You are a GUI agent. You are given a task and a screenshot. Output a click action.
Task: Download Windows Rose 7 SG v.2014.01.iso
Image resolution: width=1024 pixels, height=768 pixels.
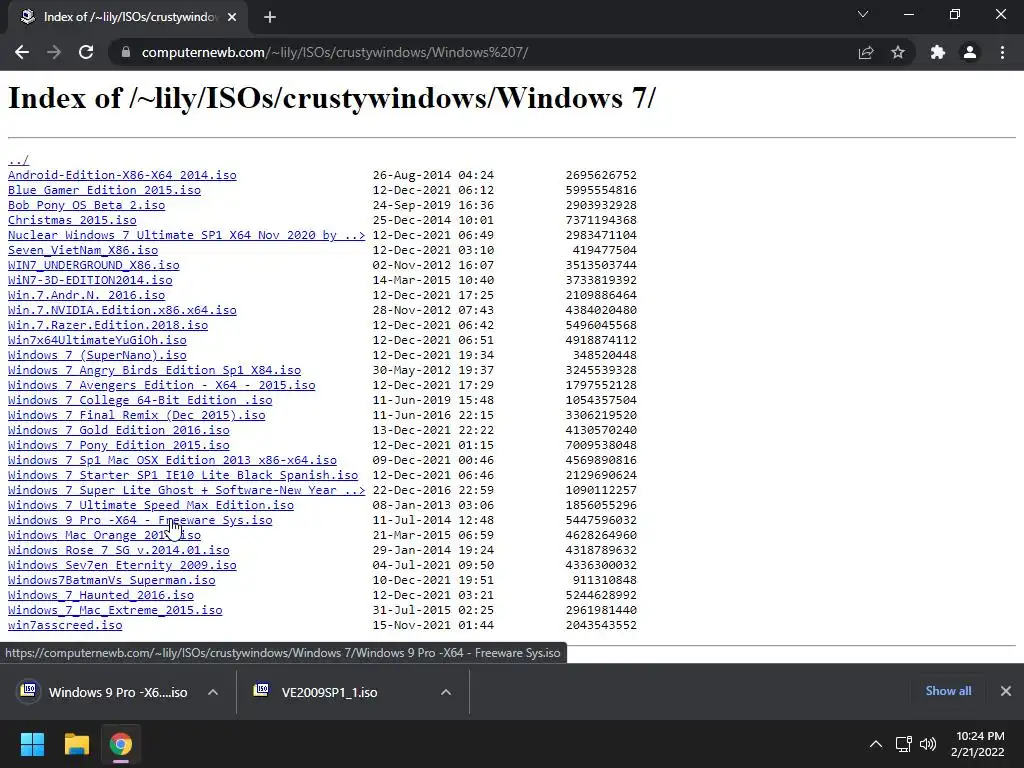(119, 551)
